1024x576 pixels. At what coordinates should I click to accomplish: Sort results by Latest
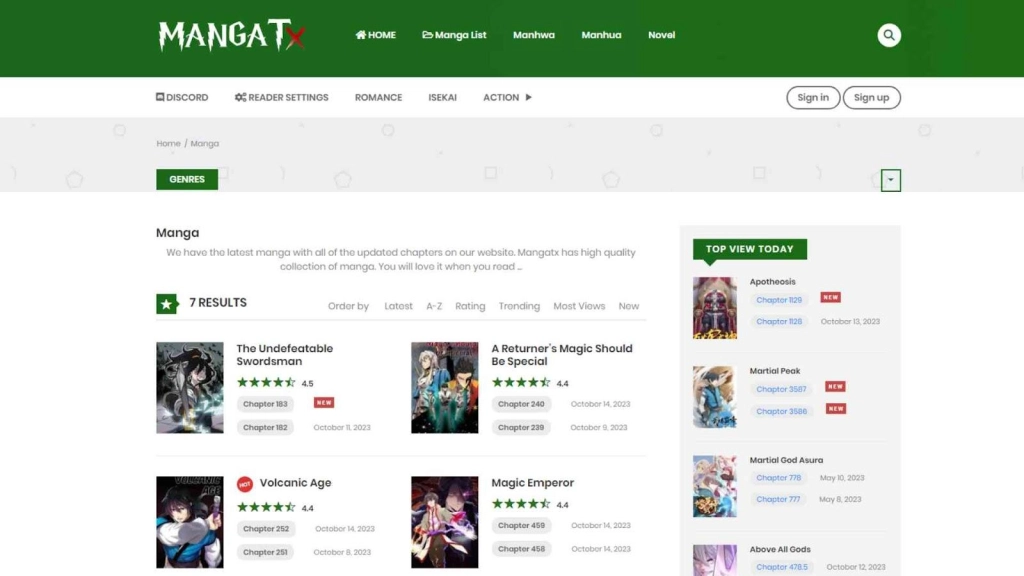click(x=398, y=306)
